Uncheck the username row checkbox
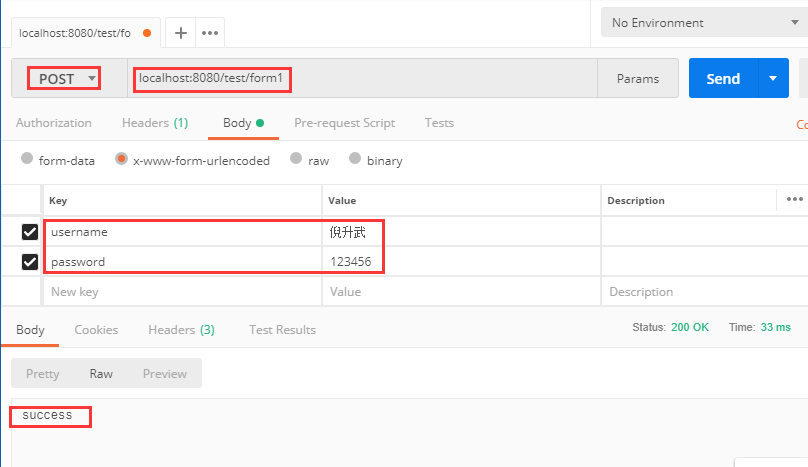This screenshot has width=808, height=467. tap(30, 232)
